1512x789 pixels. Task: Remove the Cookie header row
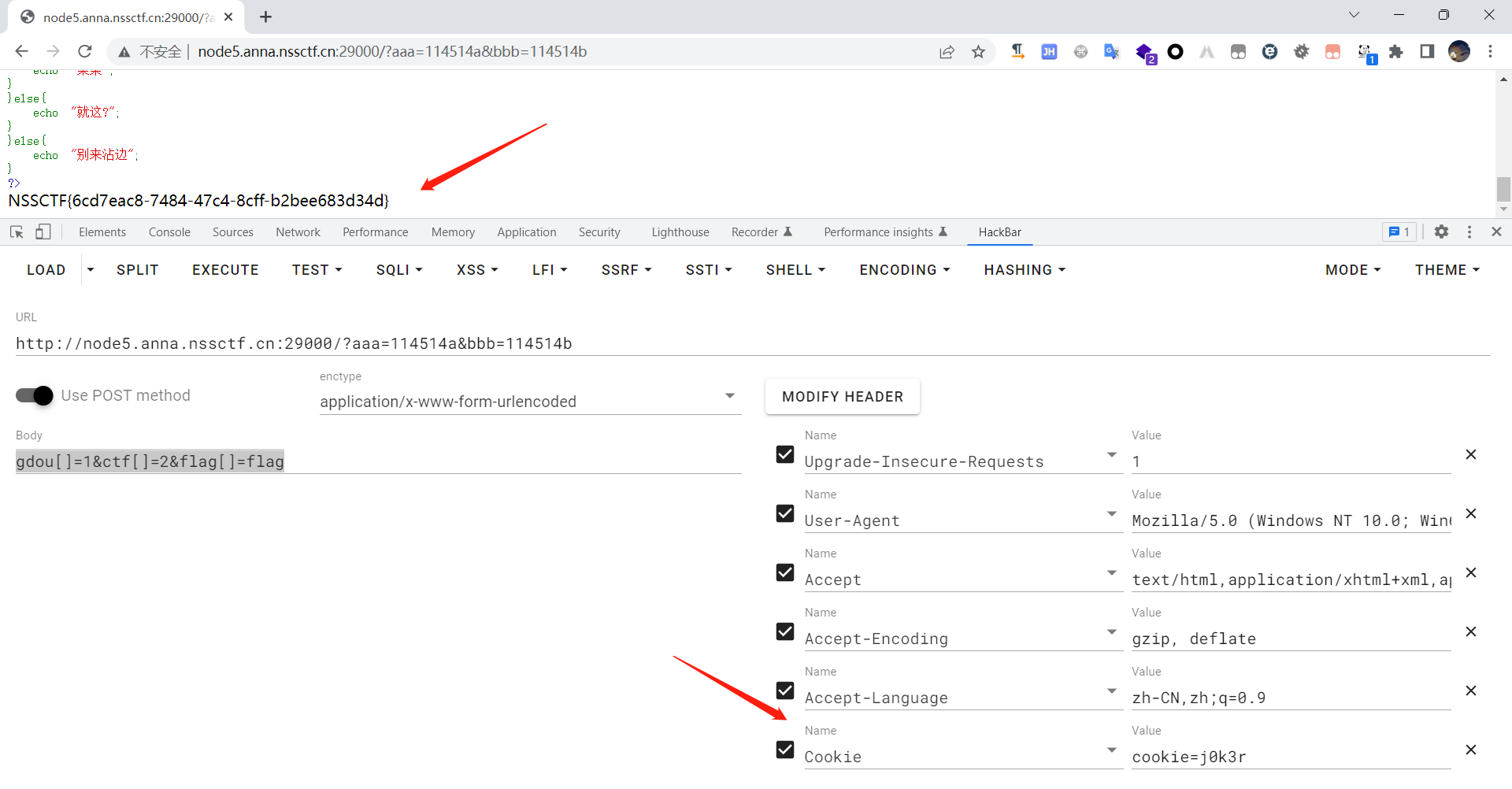click(x=1470, y=750)
